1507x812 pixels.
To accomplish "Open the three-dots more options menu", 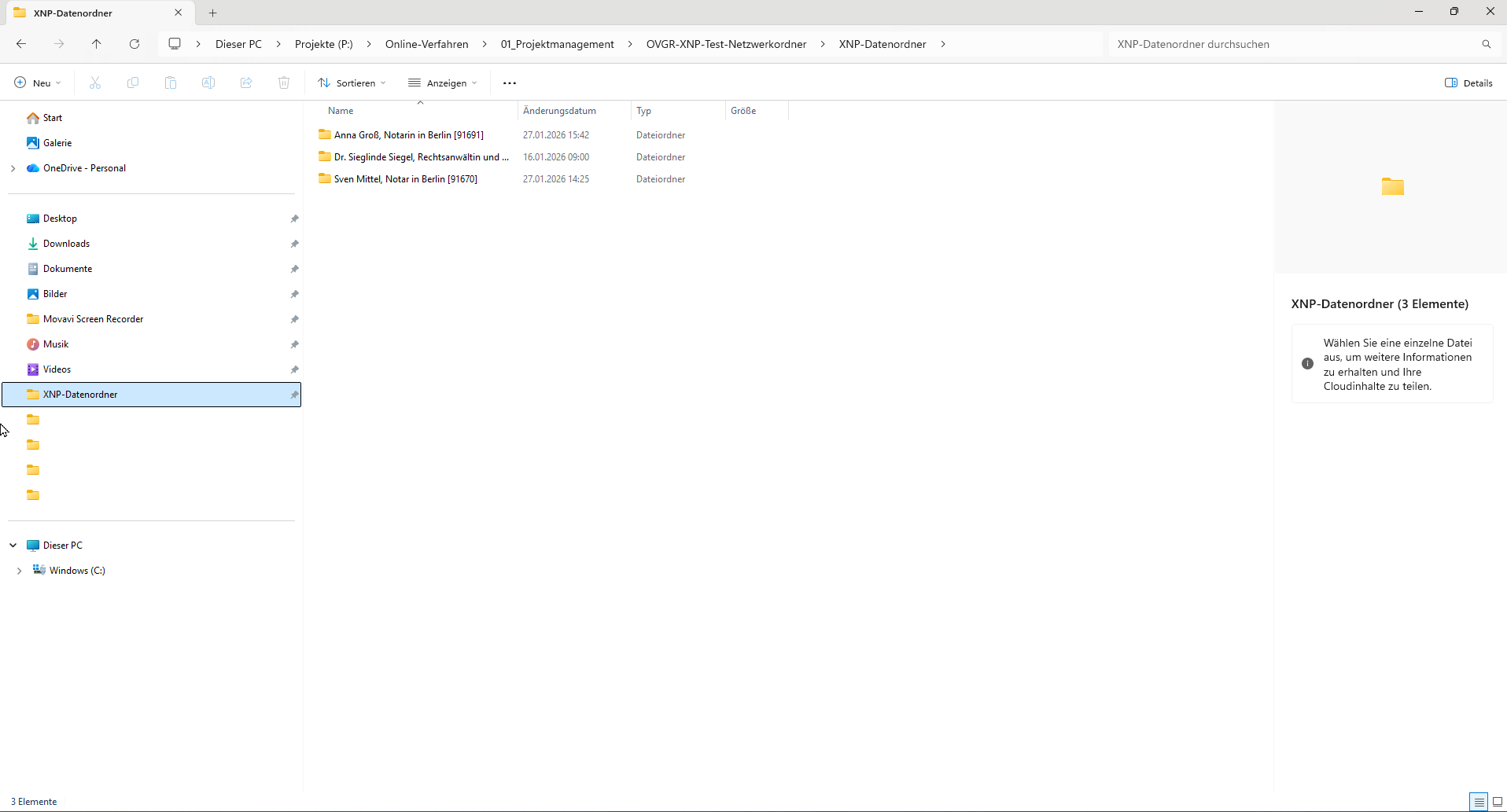I will [510, 83].
